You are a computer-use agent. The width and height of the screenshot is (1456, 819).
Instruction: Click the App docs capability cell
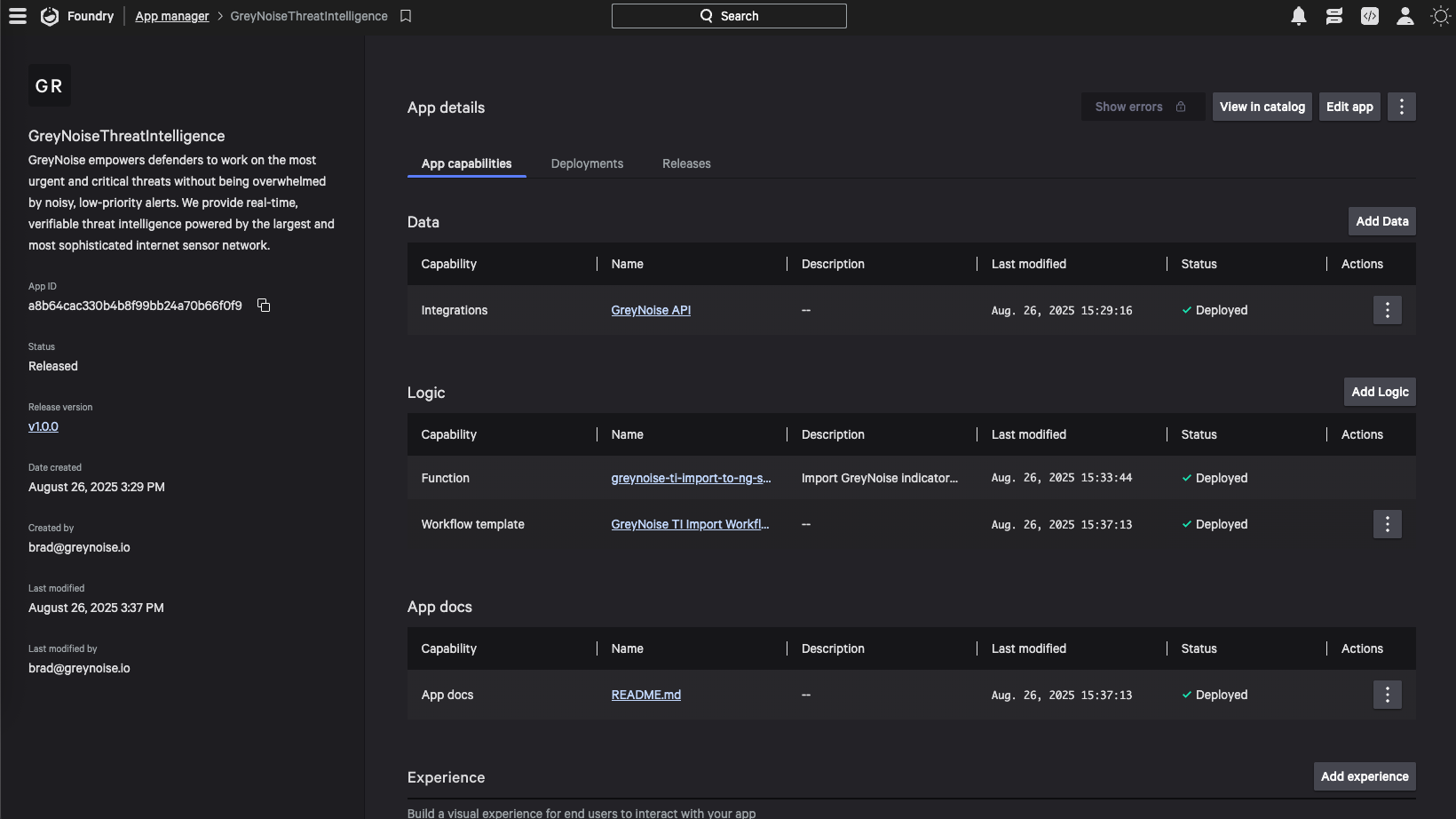coord(447,695)
